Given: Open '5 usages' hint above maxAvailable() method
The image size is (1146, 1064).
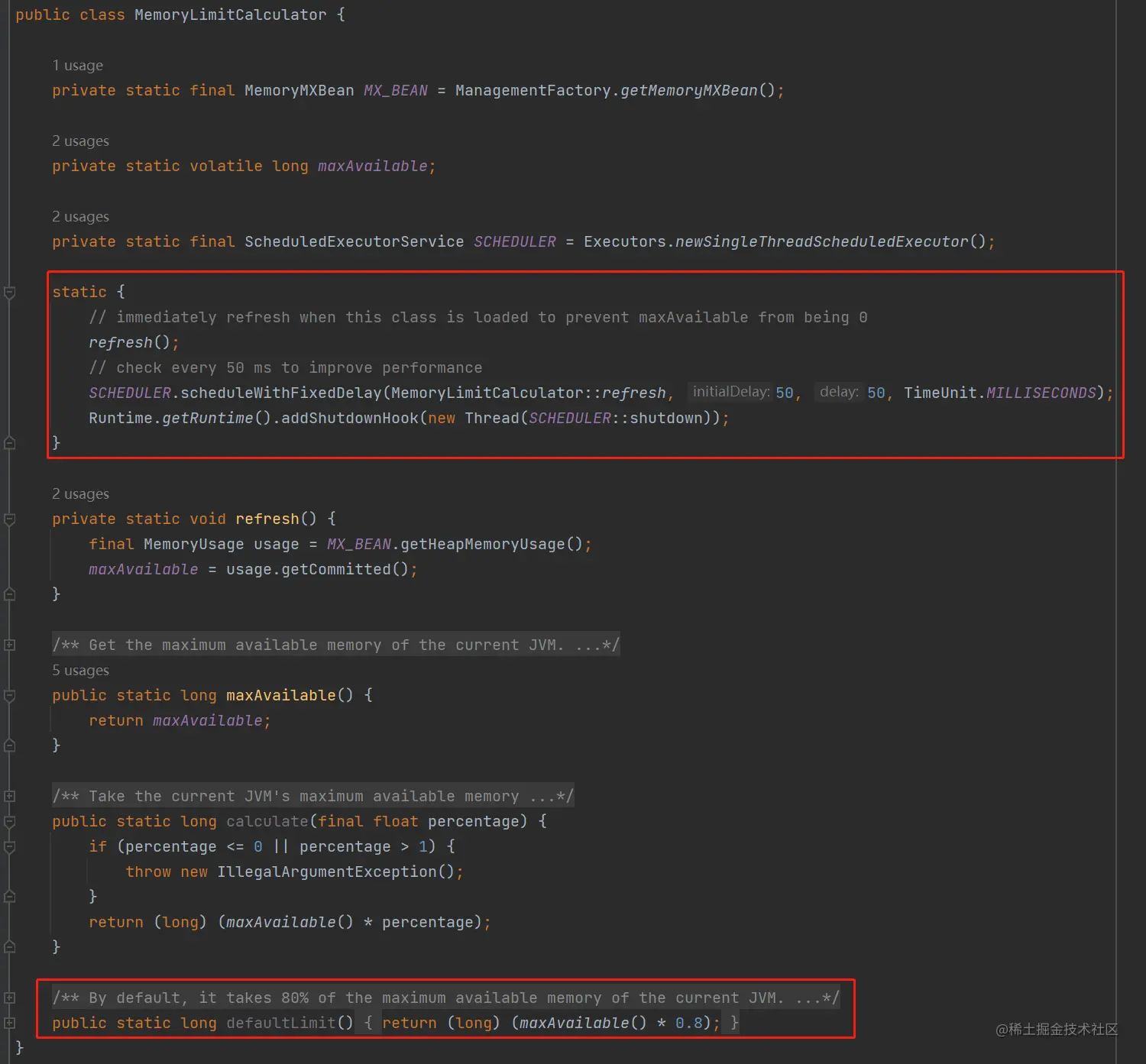Looking at the screenshot, I should pos(80,671).
